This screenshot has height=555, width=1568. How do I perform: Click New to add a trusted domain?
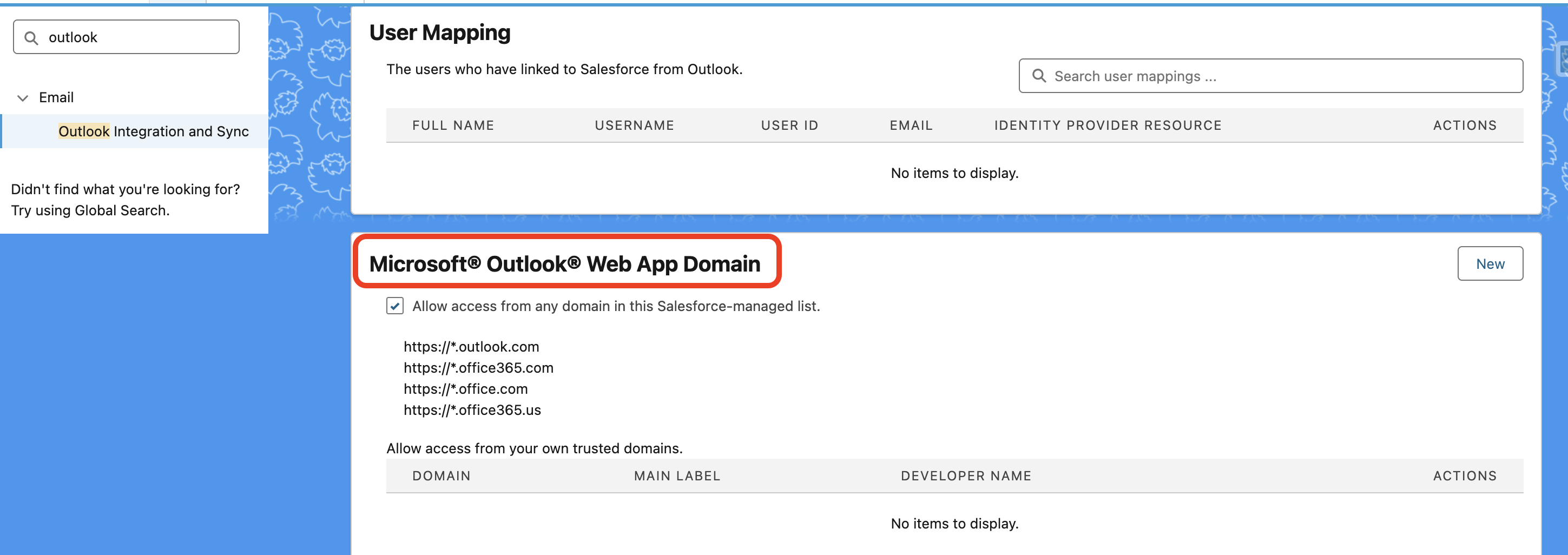tap(1489, 263)
